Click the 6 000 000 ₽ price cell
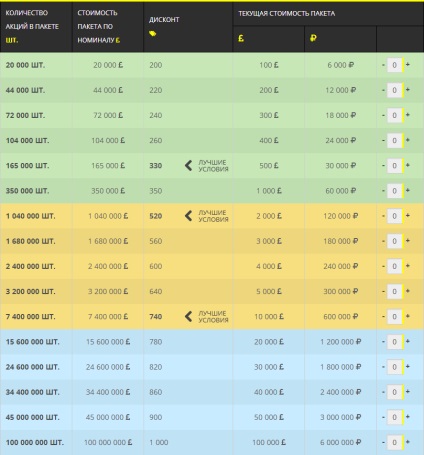 (340, 442)
